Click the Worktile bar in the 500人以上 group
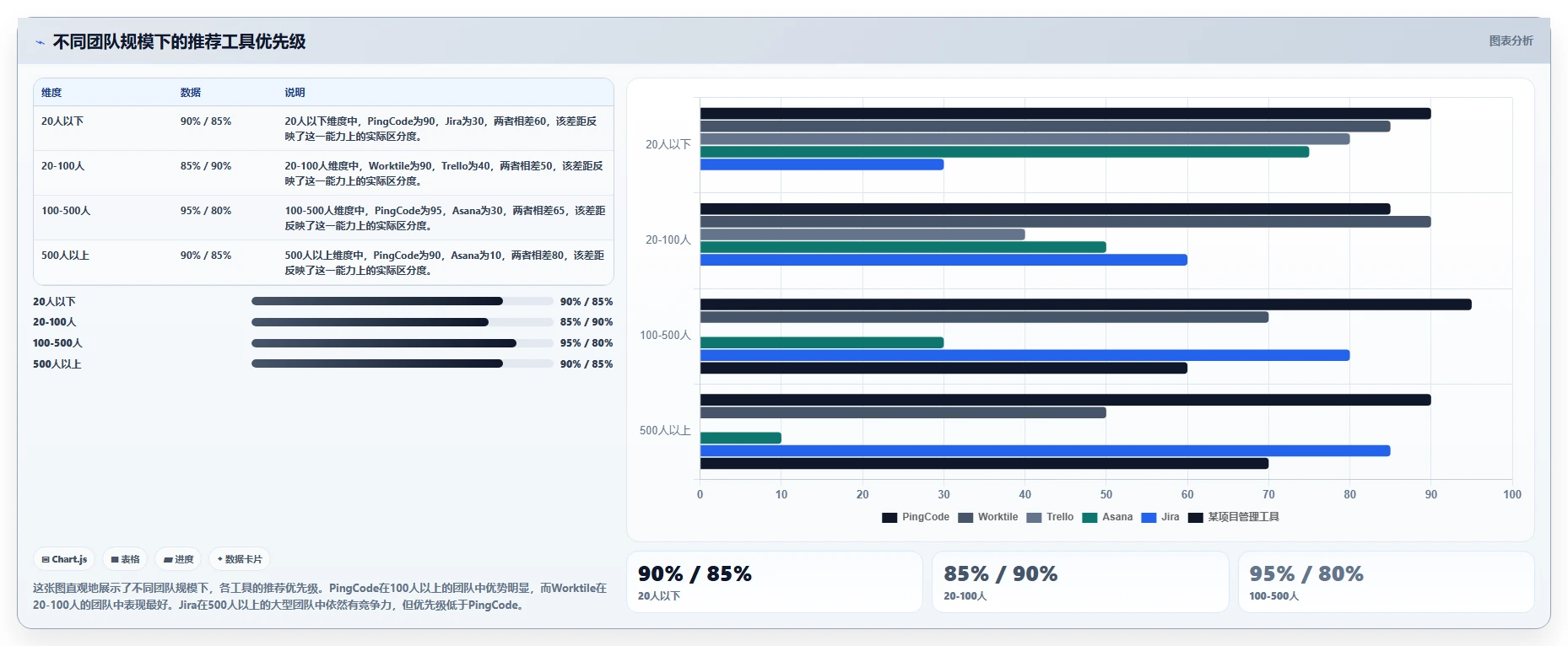The width and height of the screenshot is (1568, 646). [903, 412]
